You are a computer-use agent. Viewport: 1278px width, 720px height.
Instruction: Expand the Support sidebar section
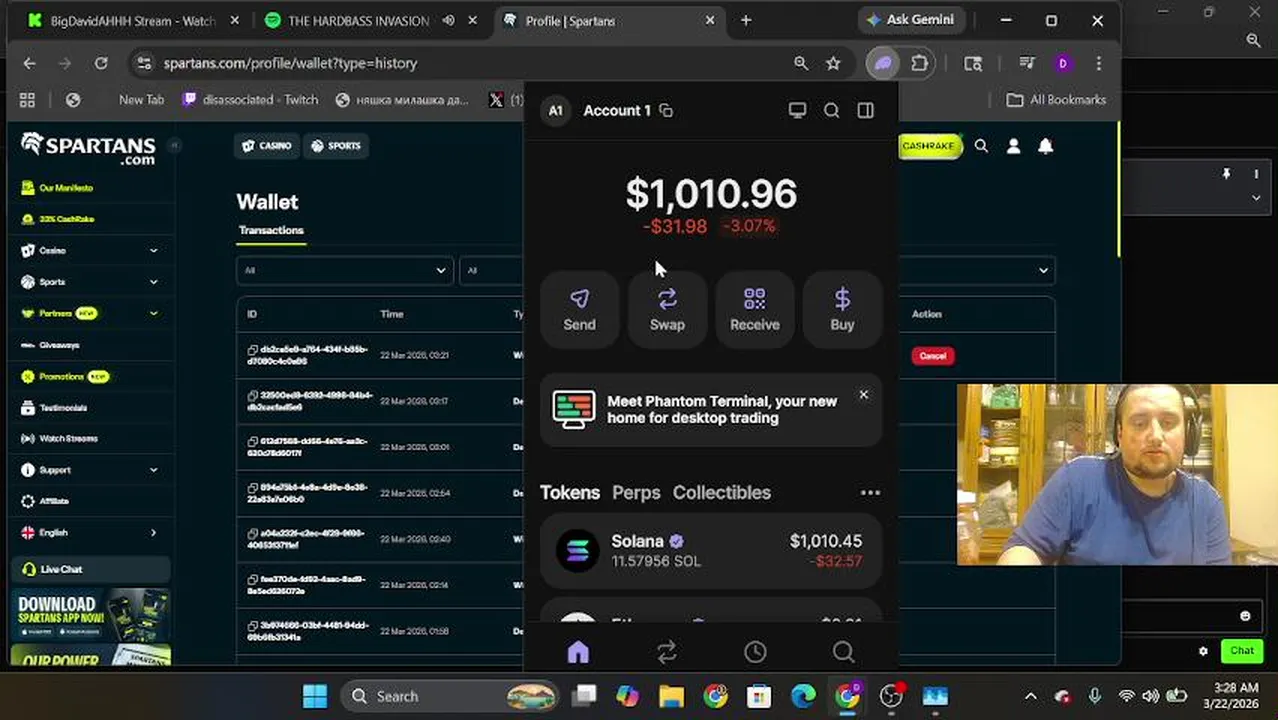(88, 470)
